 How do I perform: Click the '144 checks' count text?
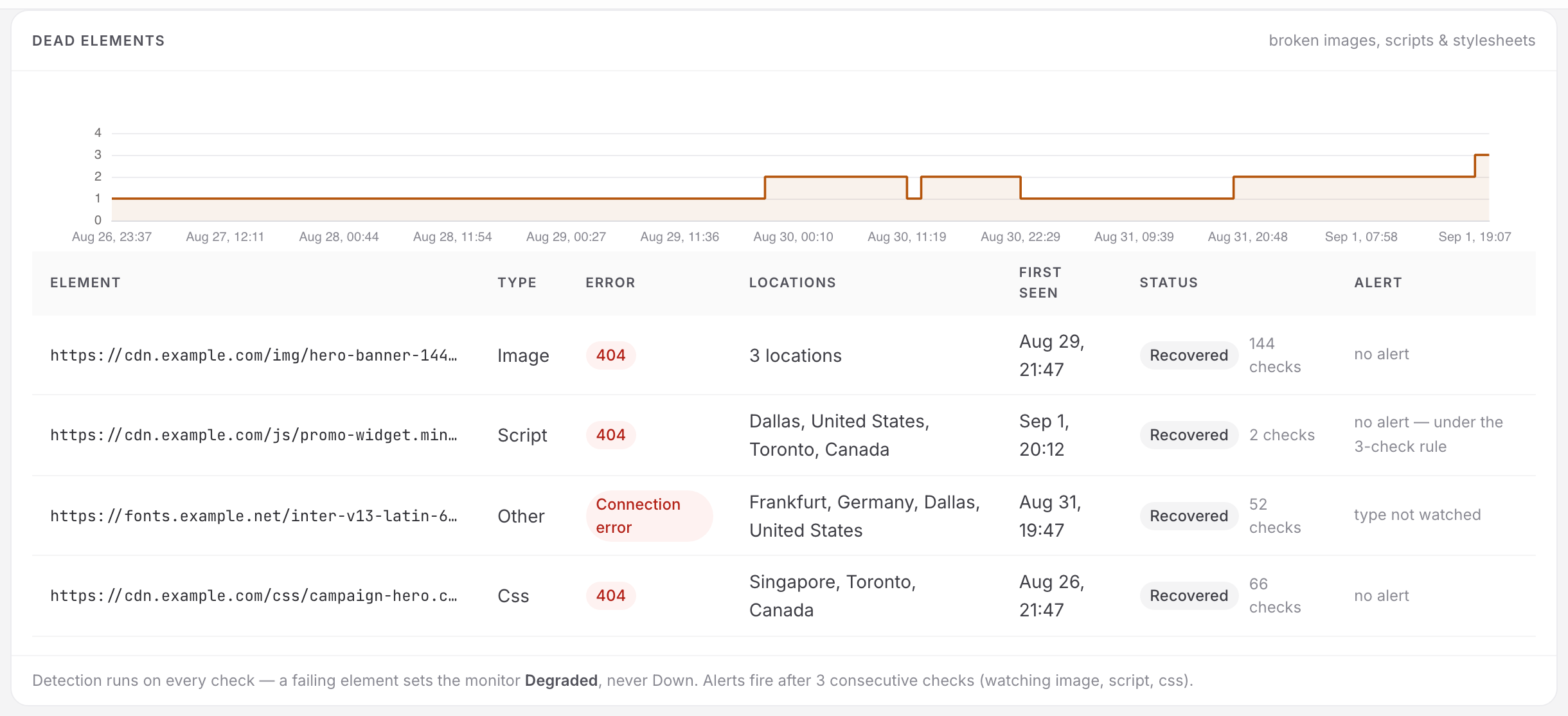tap(1275, 355)
